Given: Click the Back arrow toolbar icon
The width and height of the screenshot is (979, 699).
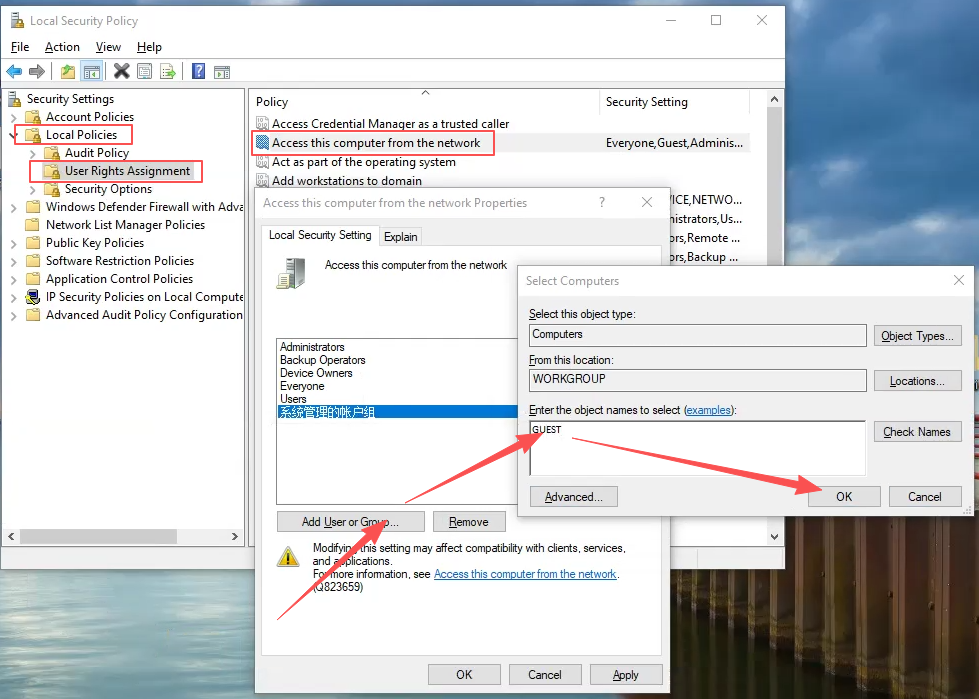Looking at the screenshot, I should [14, 72].
